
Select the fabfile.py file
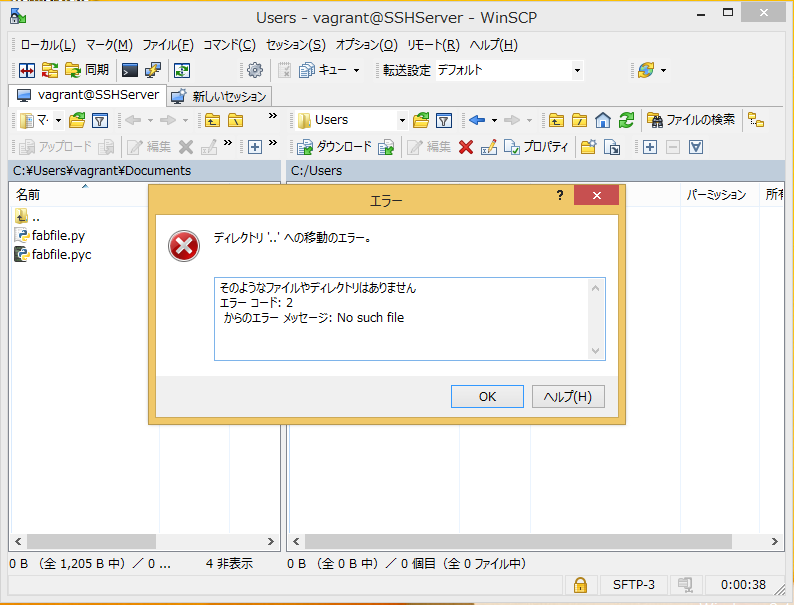[x=50, y=235]
